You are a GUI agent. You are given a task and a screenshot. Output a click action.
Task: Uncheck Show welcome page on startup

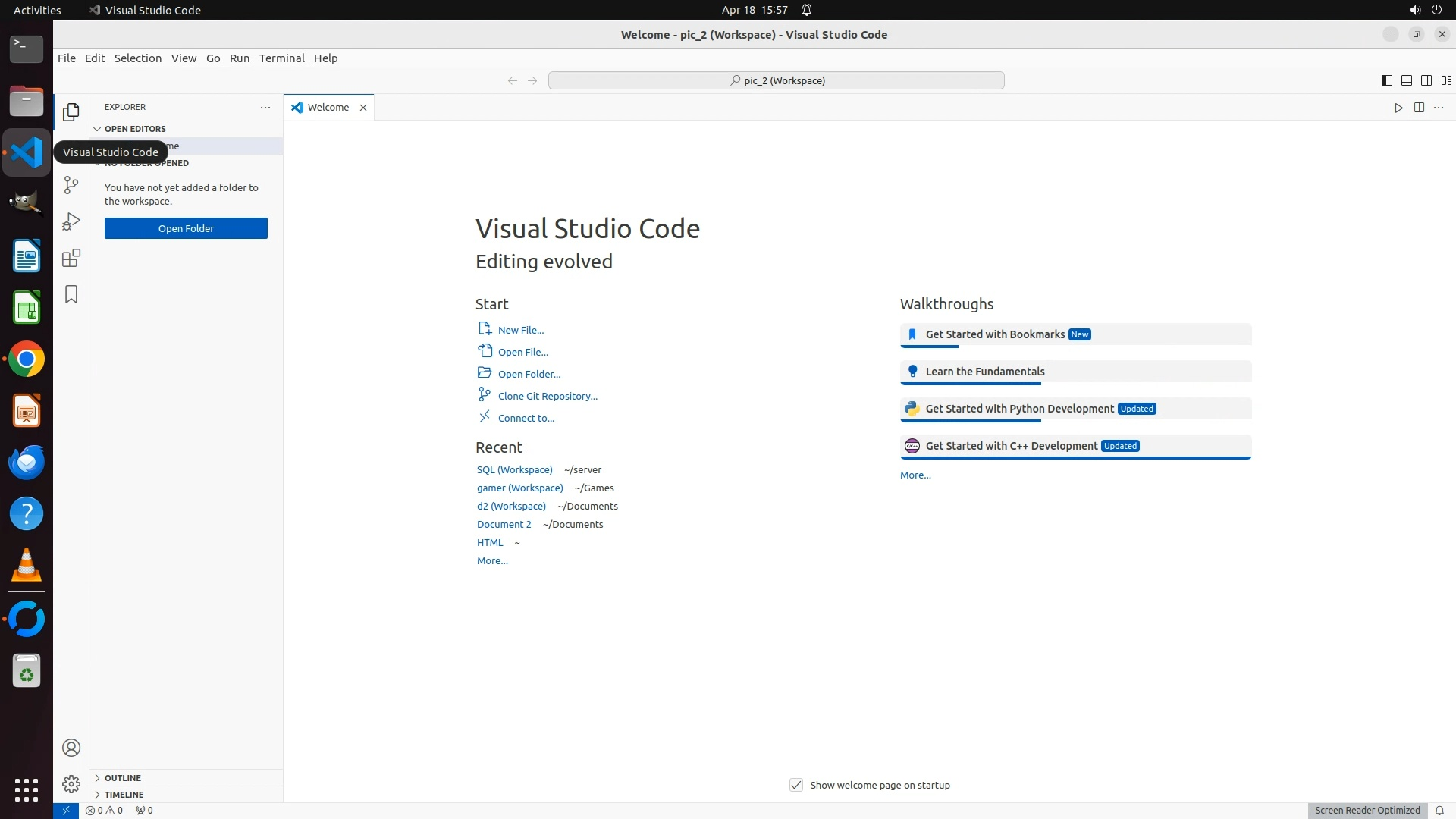tap(796, 785)
